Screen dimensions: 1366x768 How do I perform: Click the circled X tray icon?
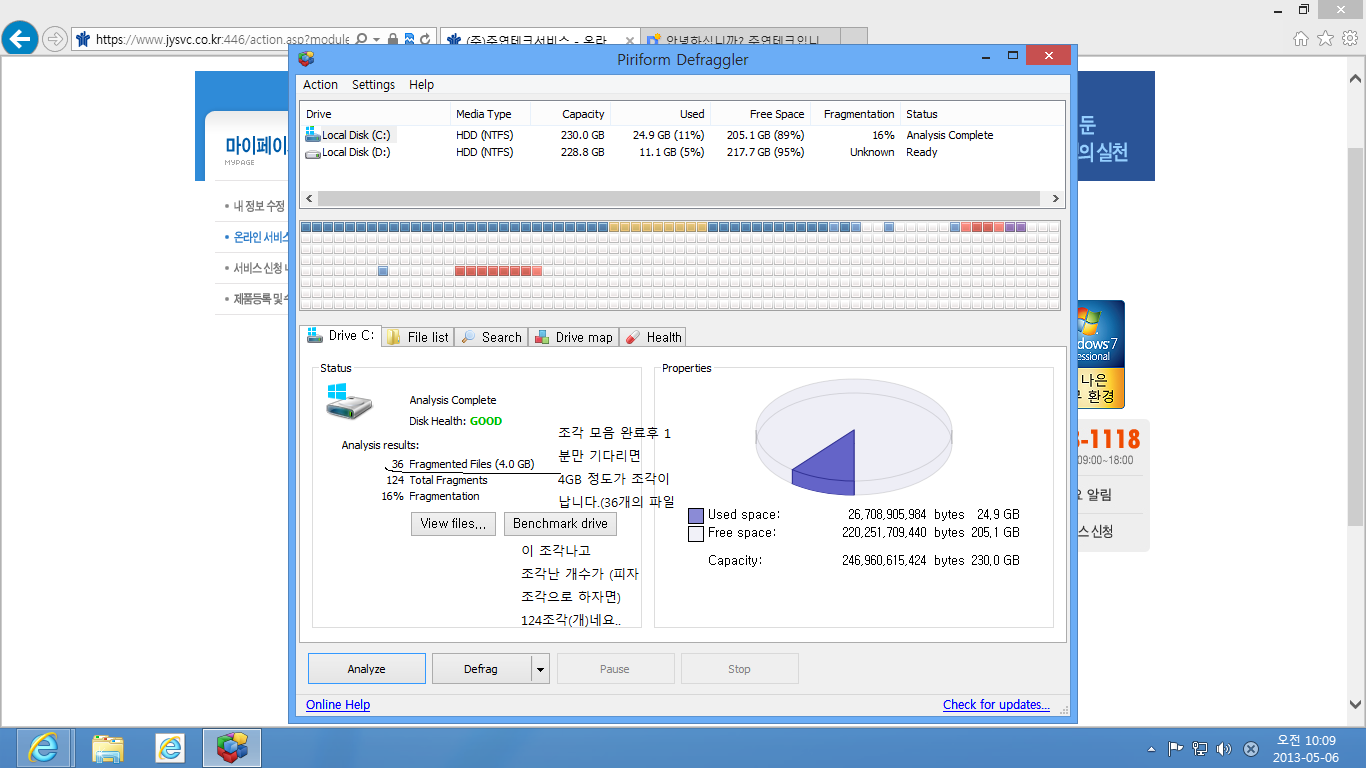point(1250,748)
